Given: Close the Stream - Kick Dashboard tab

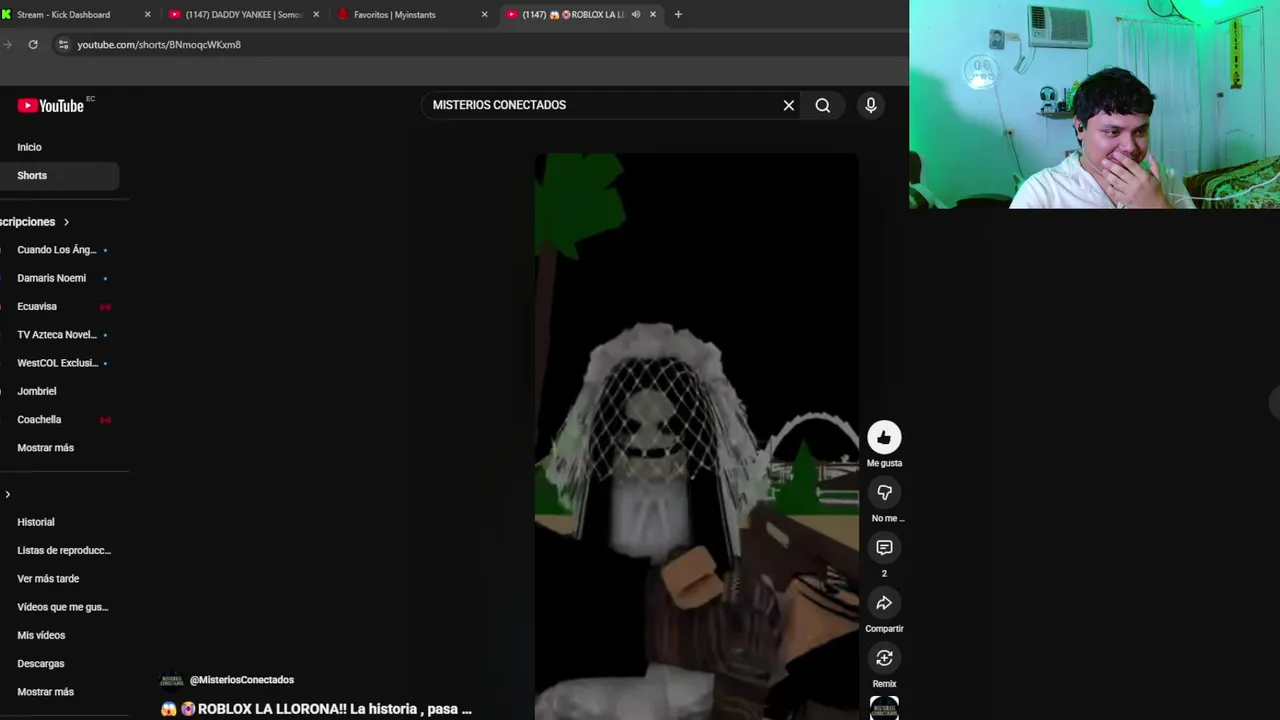Looking at the screenshot, I should point(147,14).
